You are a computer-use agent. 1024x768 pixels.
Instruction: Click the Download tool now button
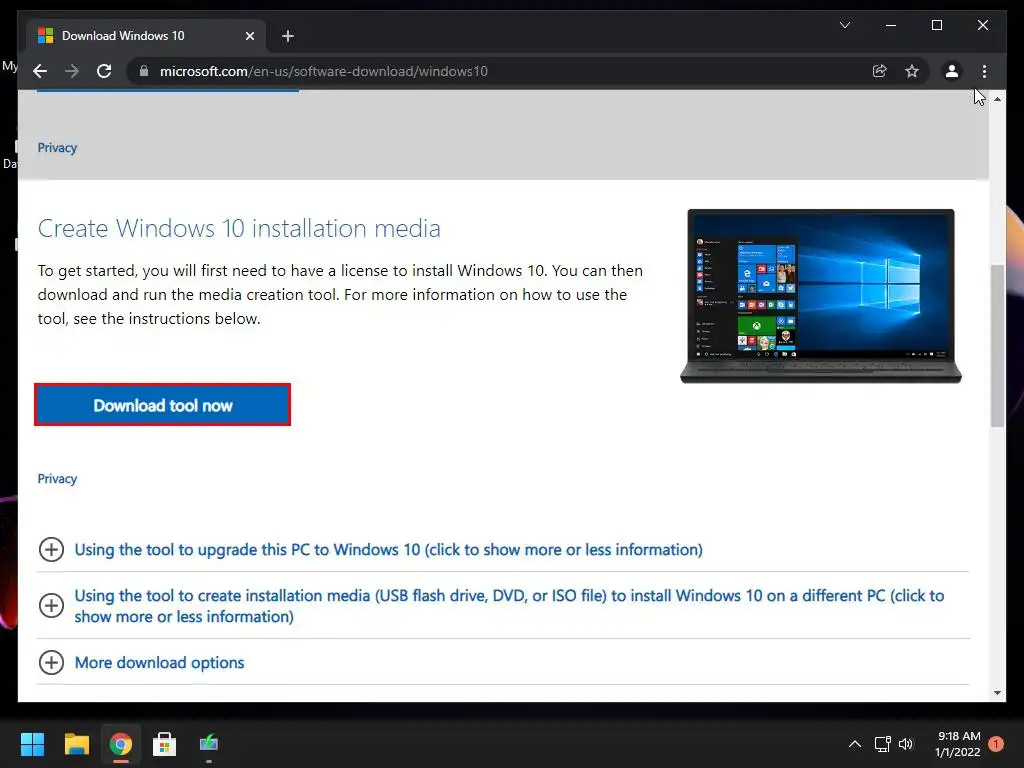point(163,405)
